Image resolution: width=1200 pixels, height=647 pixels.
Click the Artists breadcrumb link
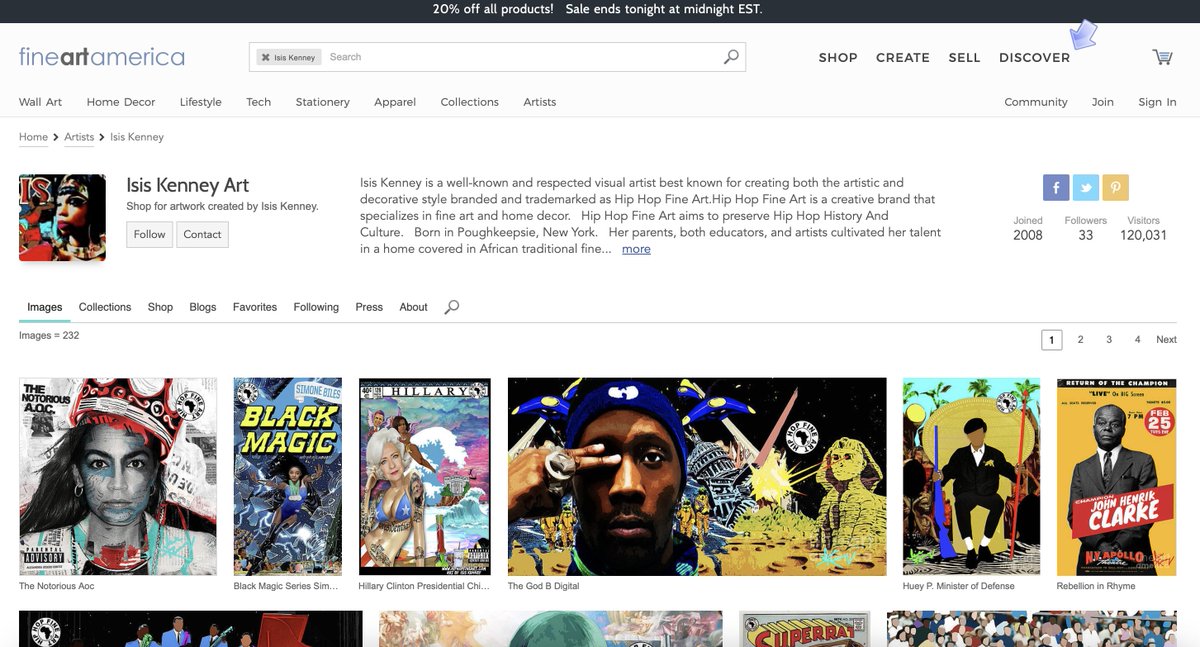point(79,137)
